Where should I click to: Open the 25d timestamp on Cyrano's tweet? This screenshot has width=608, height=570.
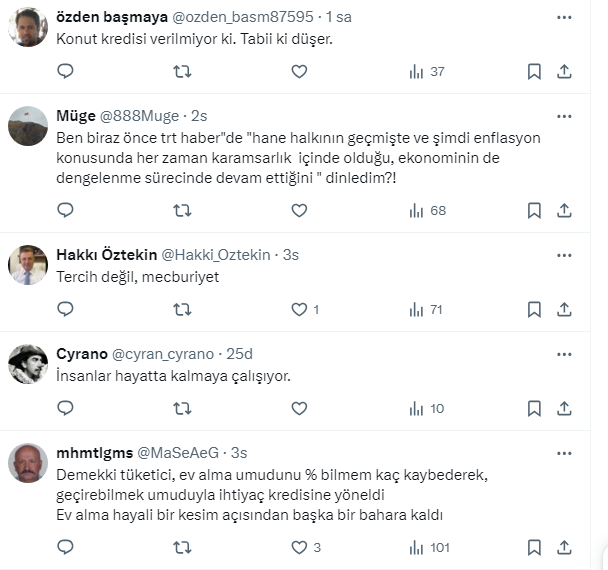pos(240,353)
